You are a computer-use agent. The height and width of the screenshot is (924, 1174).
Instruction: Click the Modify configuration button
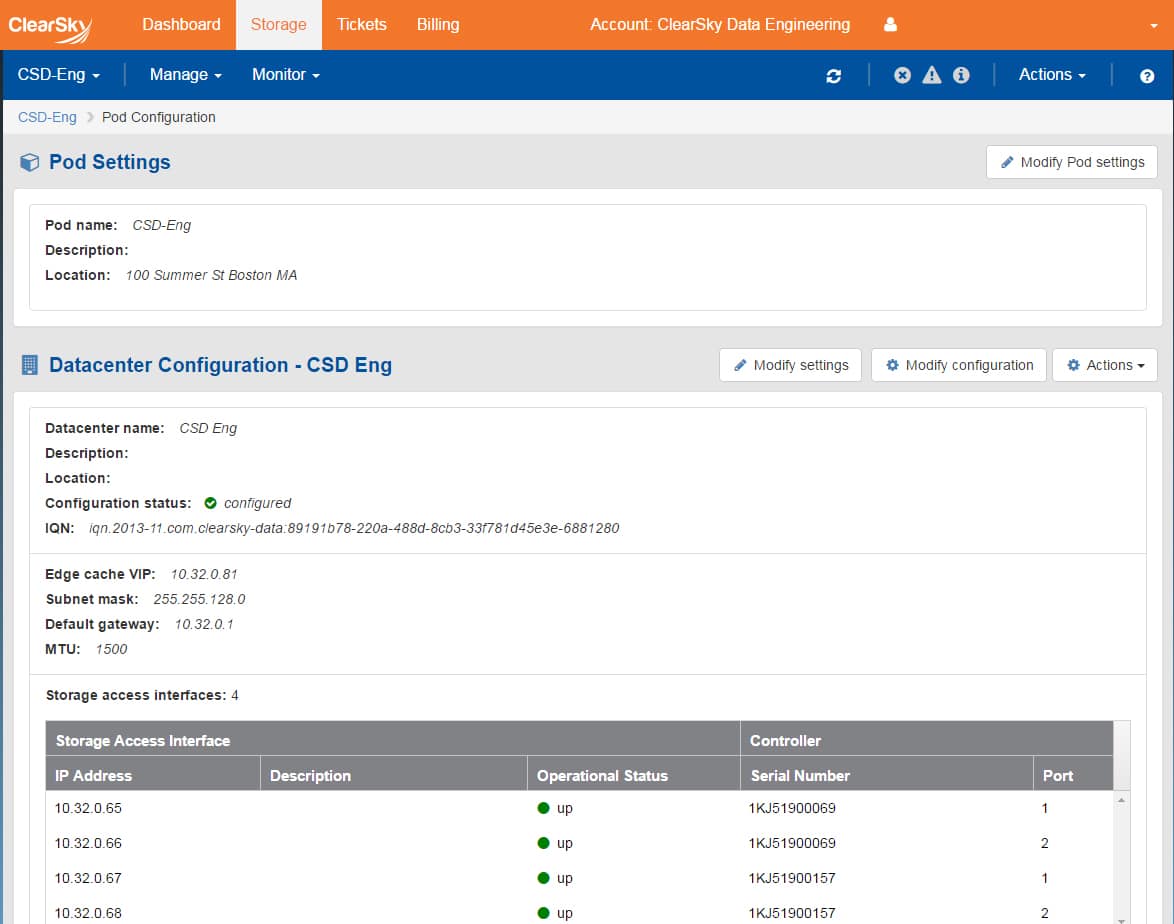958,365
